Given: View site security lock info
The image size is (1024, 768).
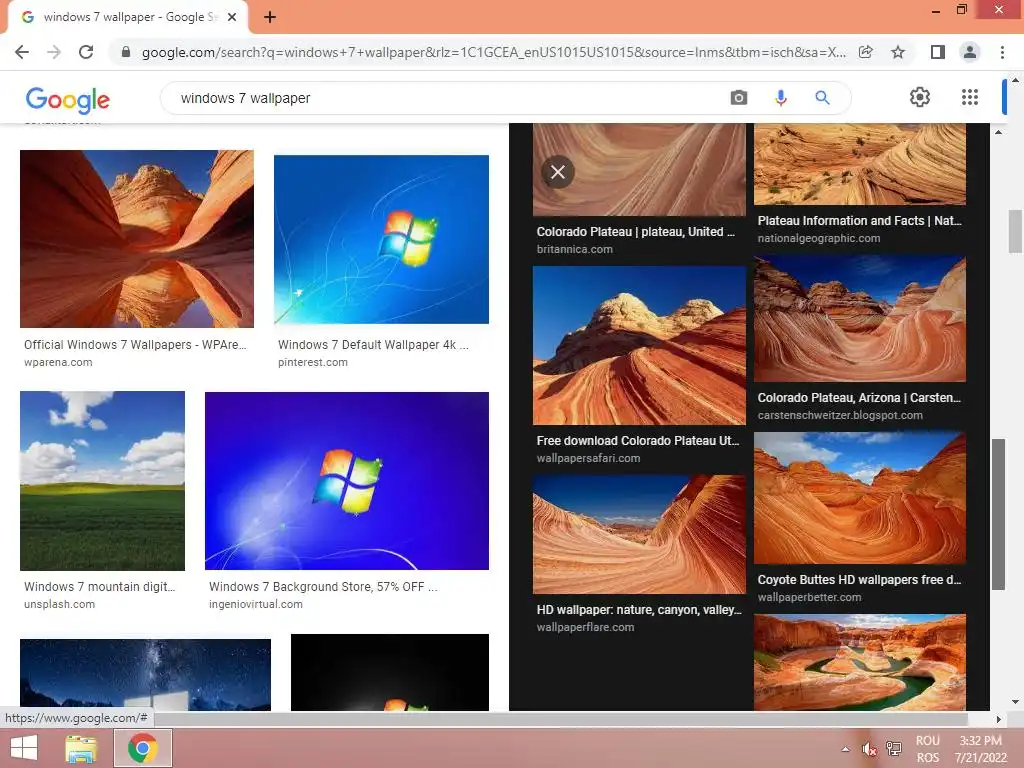Looking at the screenshot, I should 126,52.
